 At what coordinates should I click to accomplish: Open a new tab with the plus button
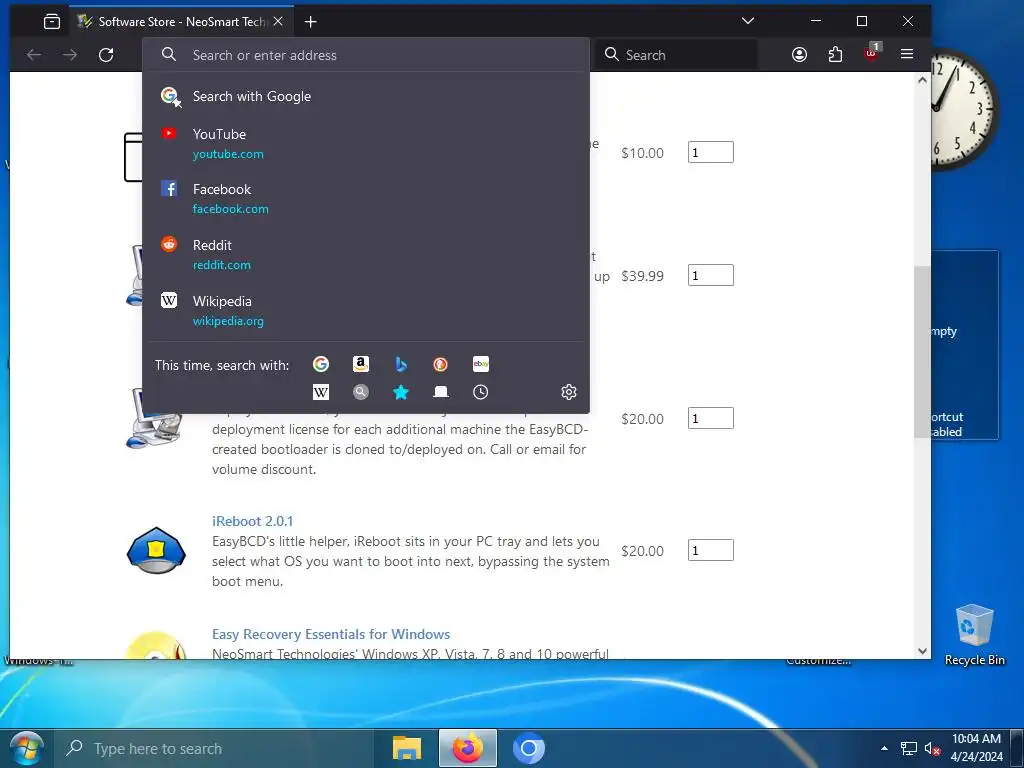pos(311,22)
